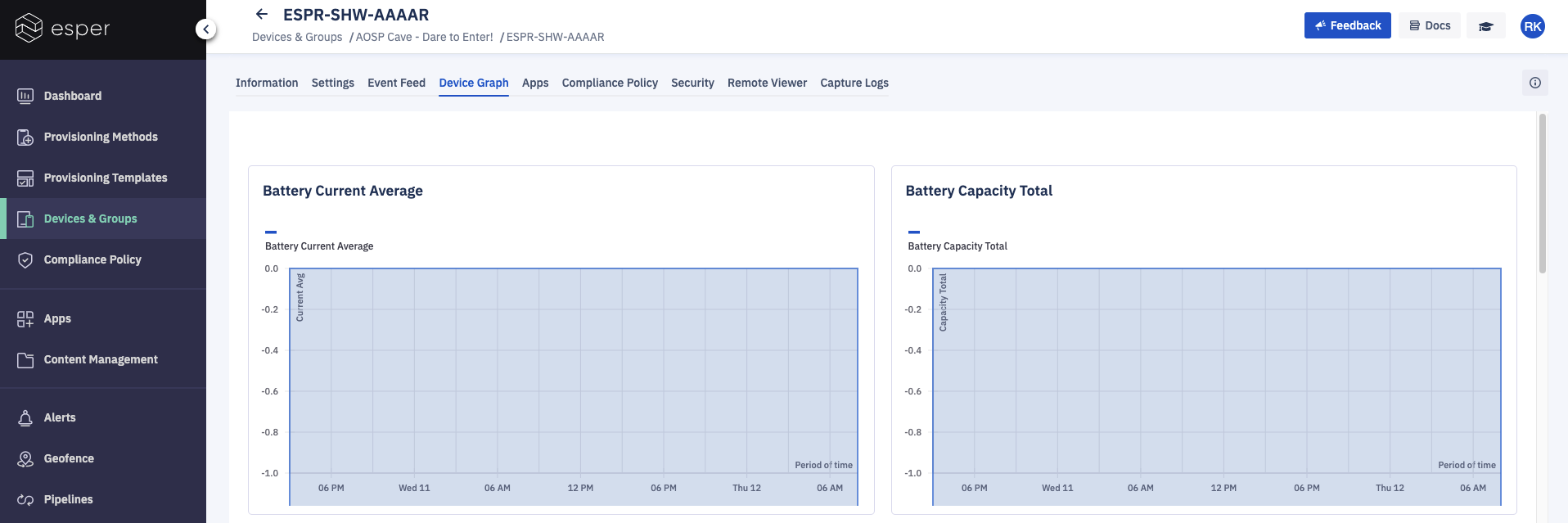Open the graduation cap learning icon
1568x523 pixels.
tap(1485, 26)
